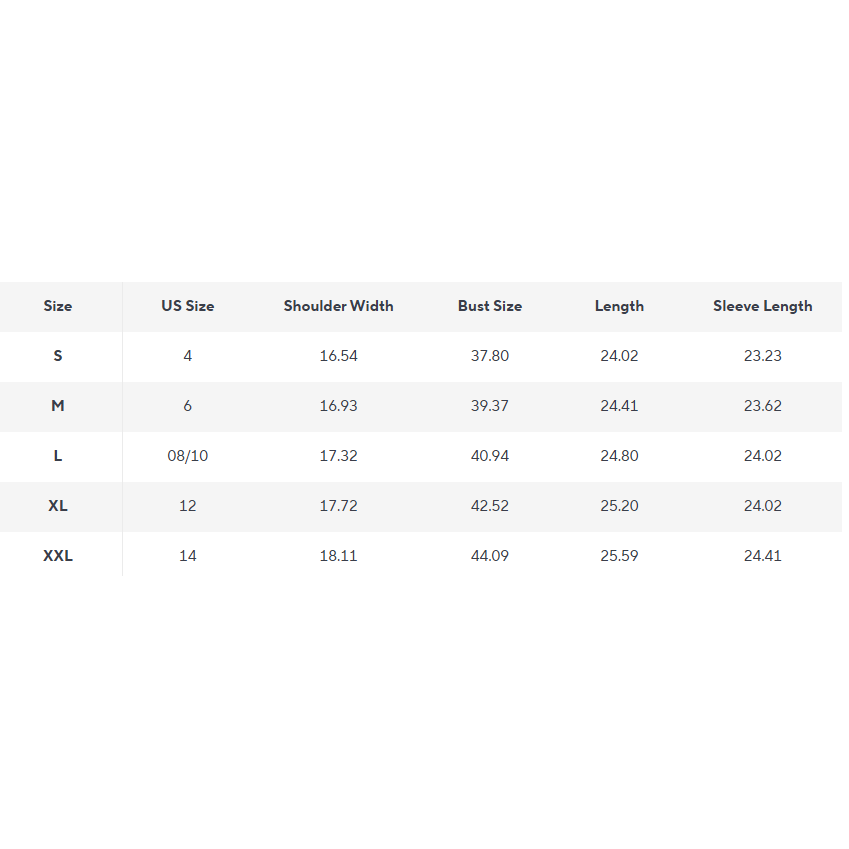The height and width of the screenshot is (849, 849).
Task: Select the Shoulder Width header
Action: [x=338, y=306]
